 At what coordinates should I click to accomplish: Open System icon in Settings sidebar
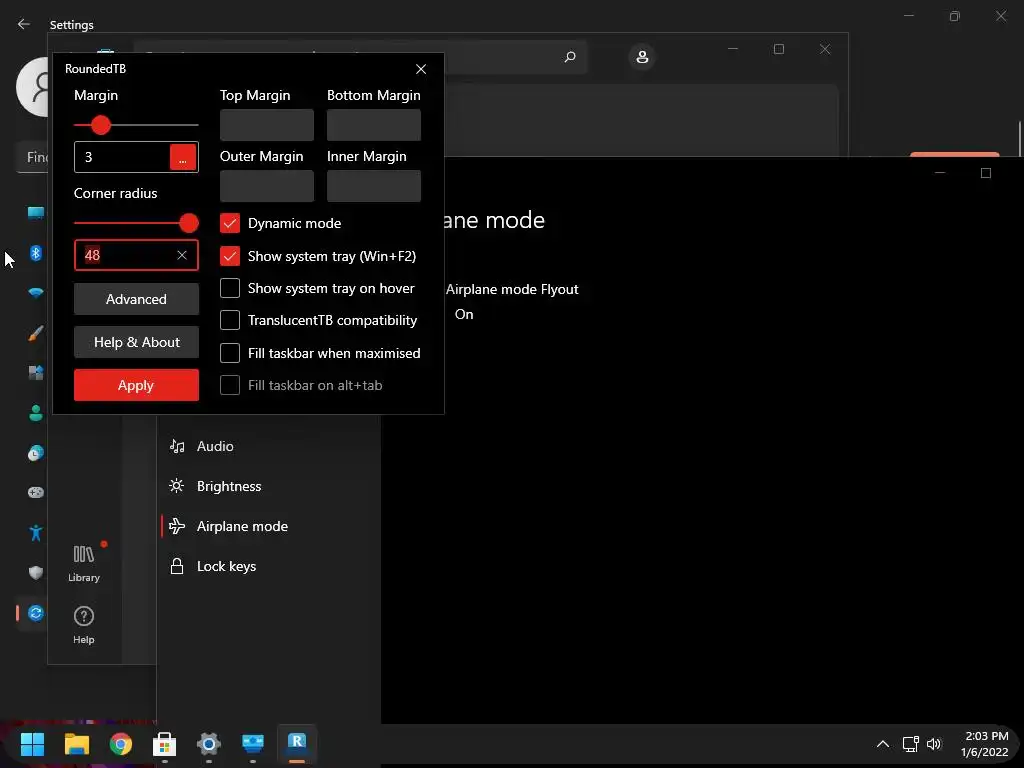coord(35,213)
